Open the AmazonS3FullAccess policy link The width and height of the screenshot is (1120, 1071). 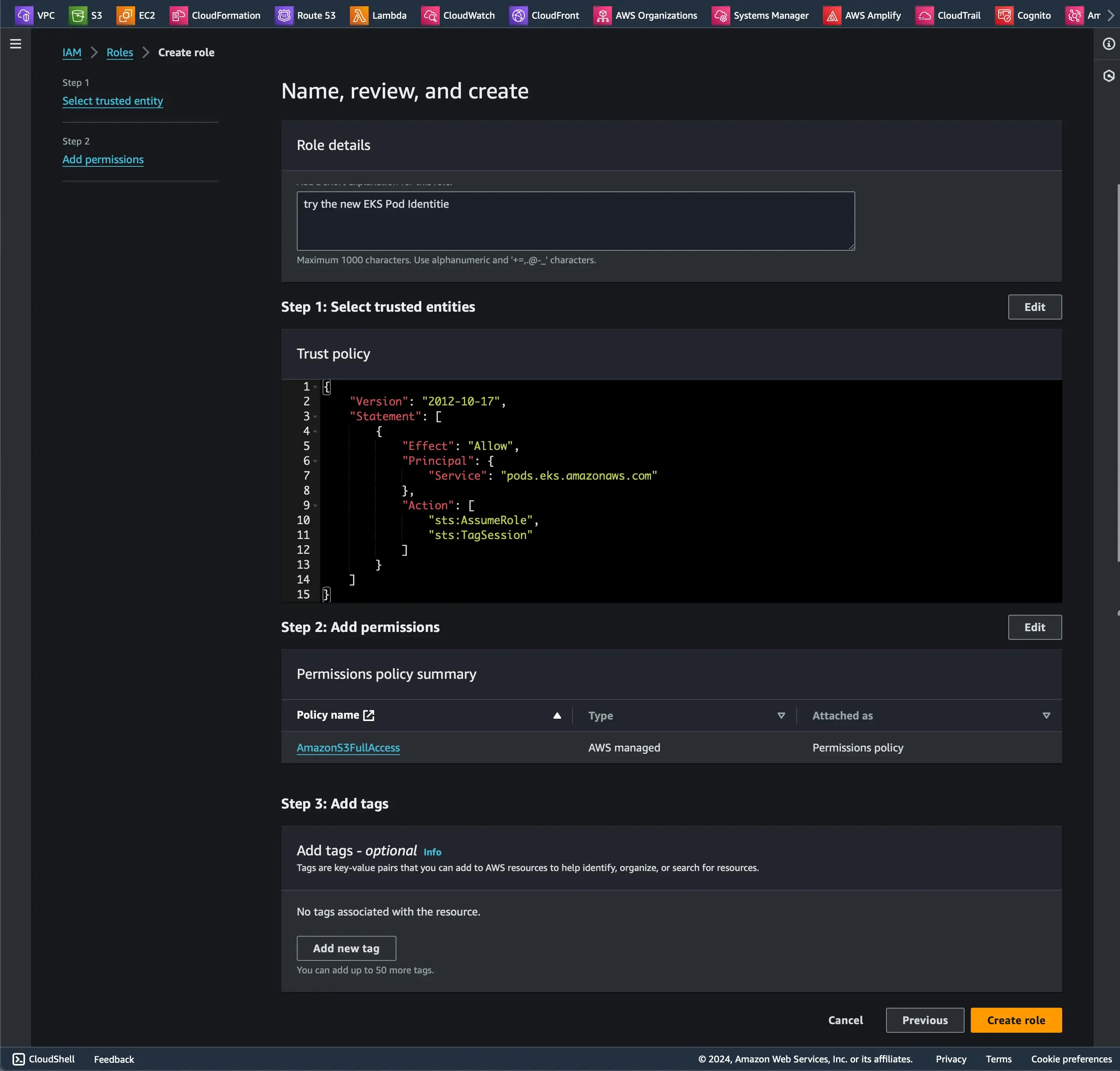pos(348,748)
